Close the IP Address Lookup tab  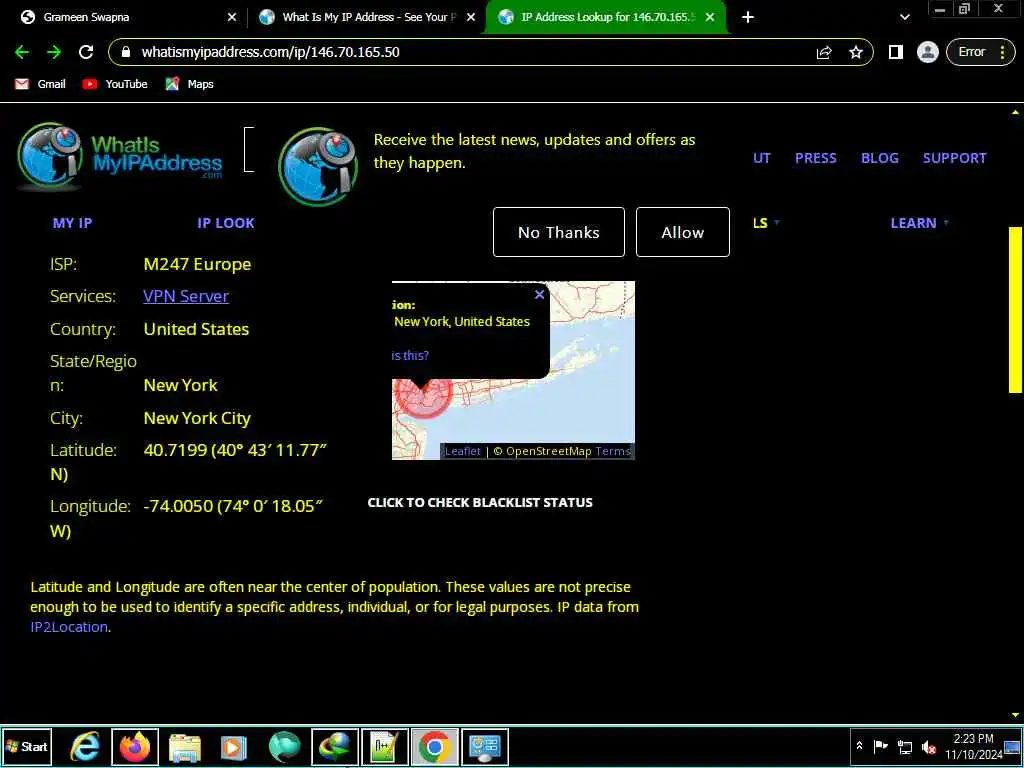(710, 18)
